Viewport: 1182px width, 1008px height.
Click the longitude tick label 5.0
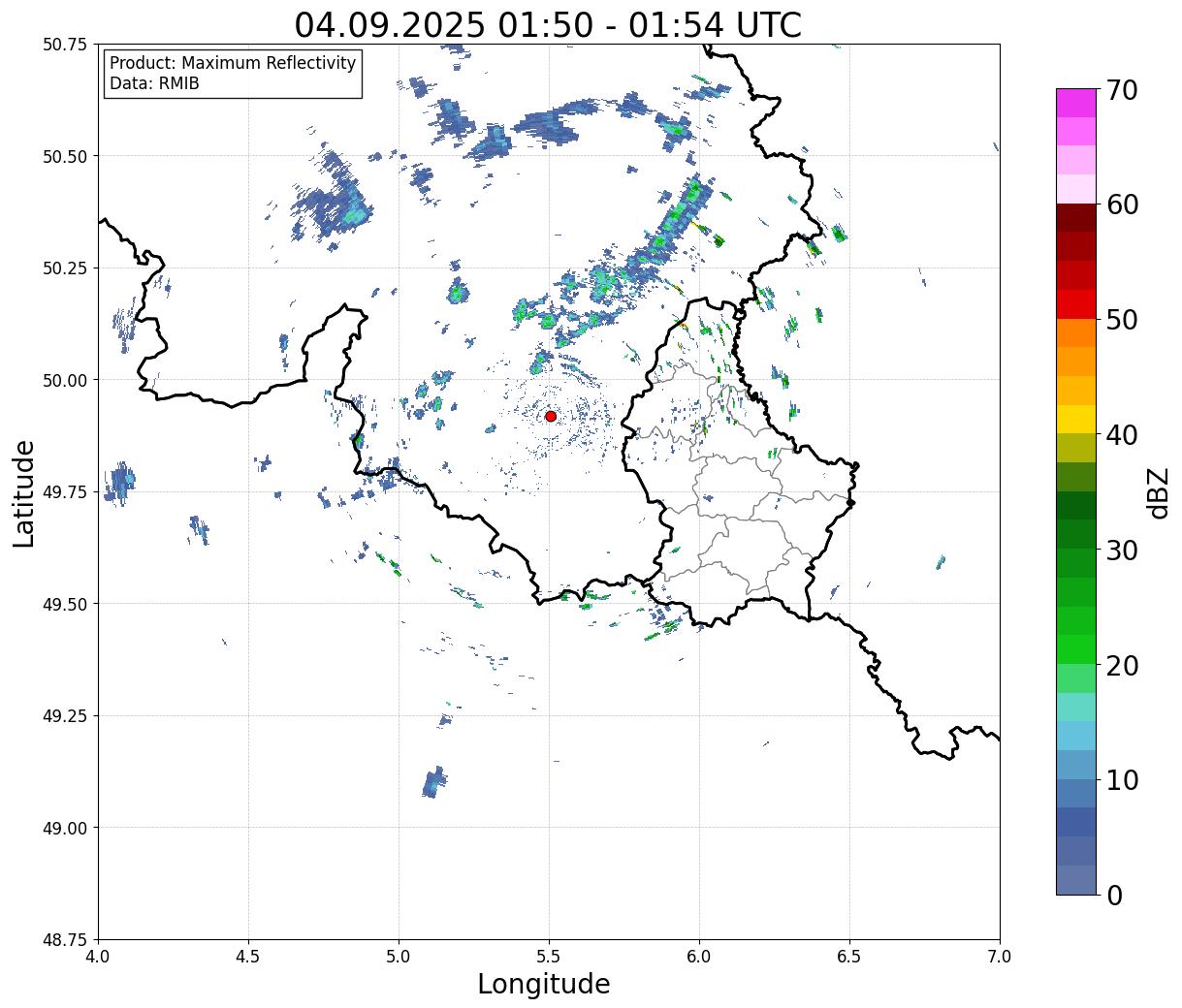[x=399, y=956]
